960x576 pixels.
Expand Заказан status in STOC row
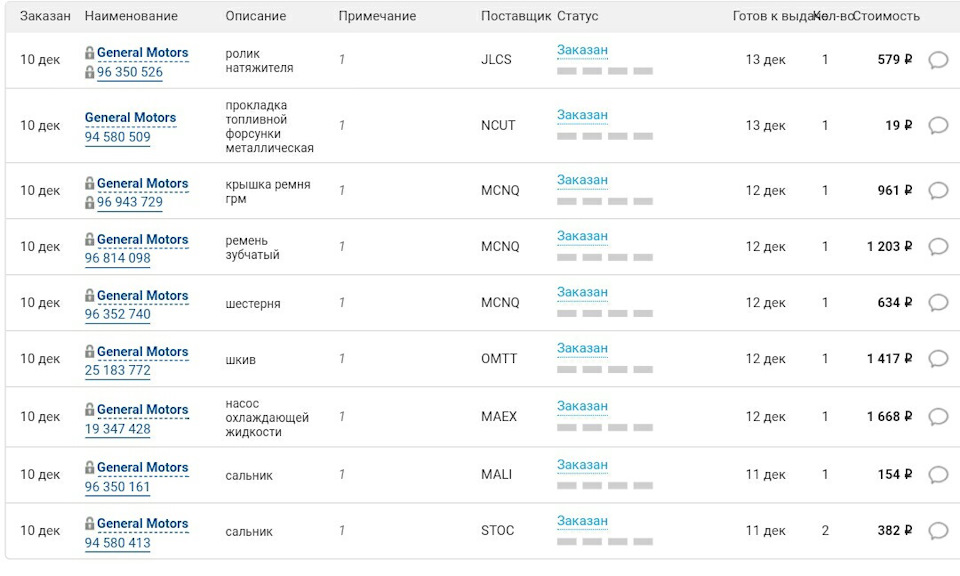pyautogui.click(x=582, y=521)
